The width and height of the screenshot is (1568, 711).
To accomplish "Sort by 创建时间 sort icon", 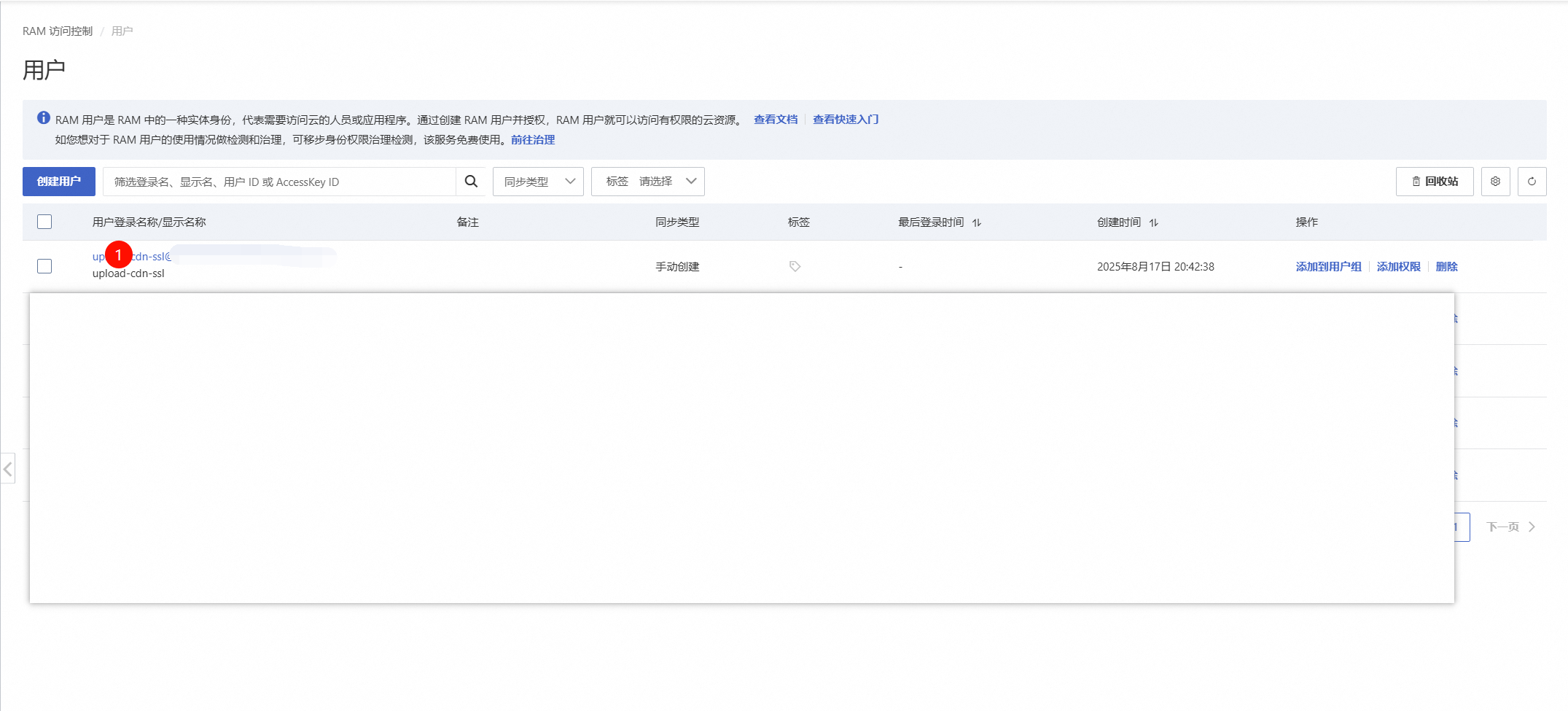I will pyautogui.click(x=1153, y=222).
